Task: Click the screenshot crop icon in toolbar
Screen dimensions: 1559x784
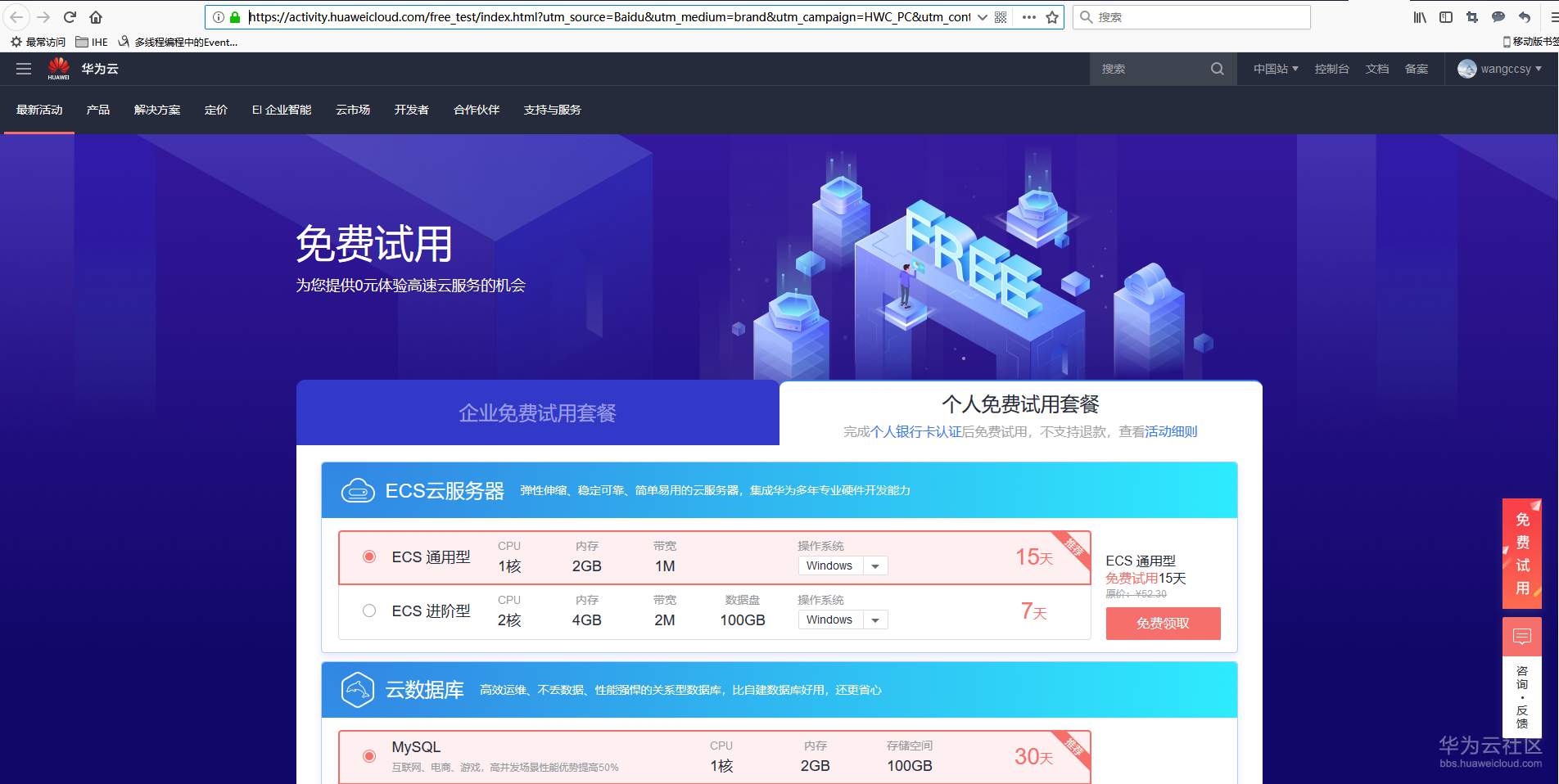Action: pos(1472,17)
